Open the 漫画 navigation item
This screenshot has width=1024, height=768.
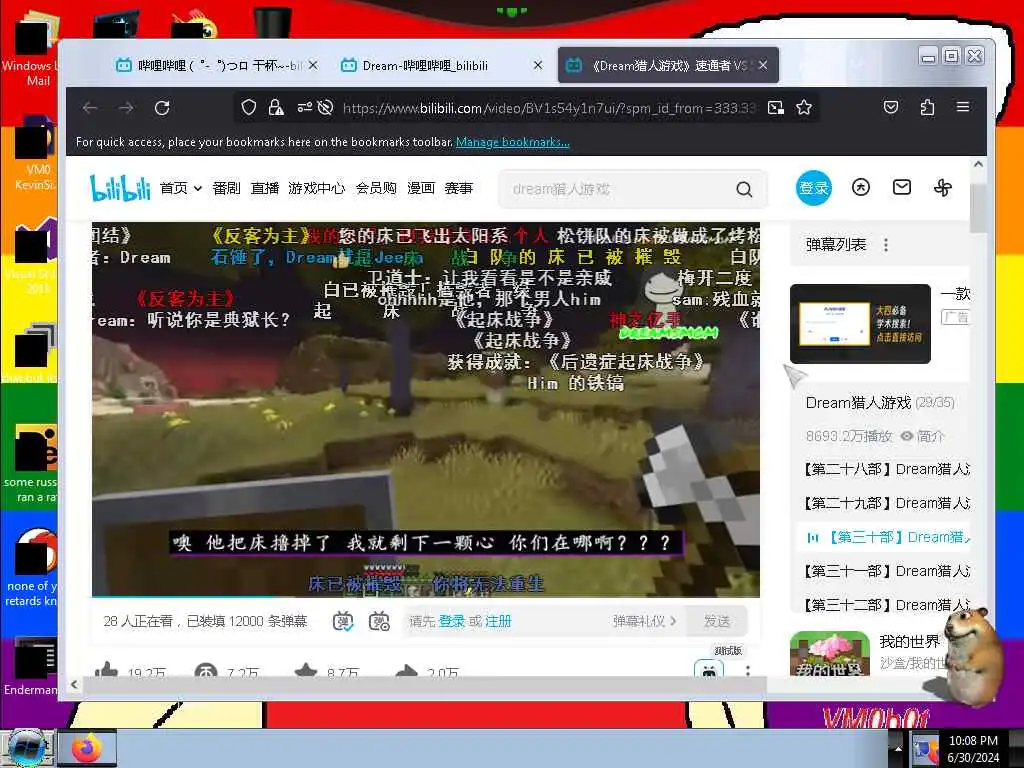pyautogui.click(x=421, y=189)
